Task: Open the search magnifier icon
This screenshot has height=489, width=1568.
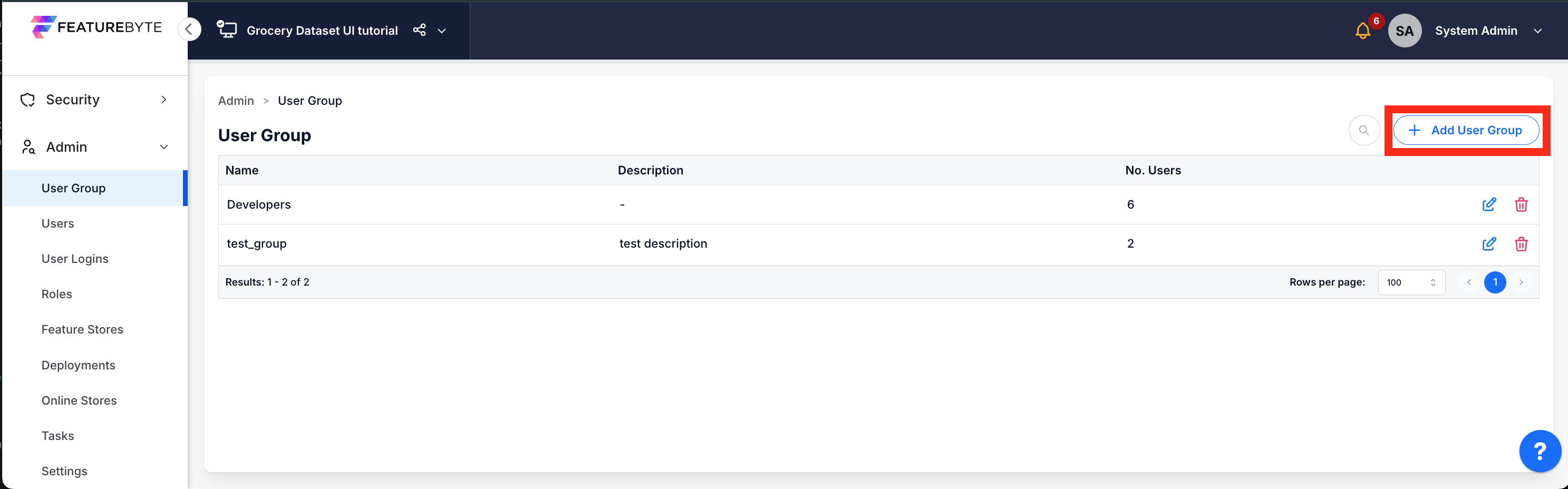Action: pos(1363,130)
